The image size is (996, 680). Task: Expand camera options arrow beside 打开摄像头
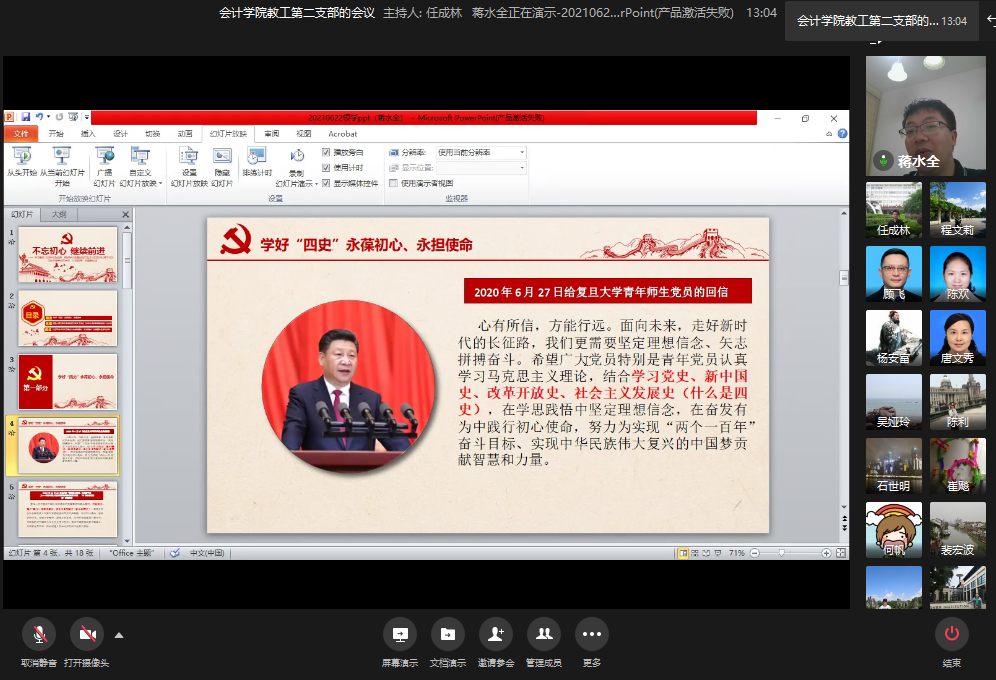click(119, 634)
